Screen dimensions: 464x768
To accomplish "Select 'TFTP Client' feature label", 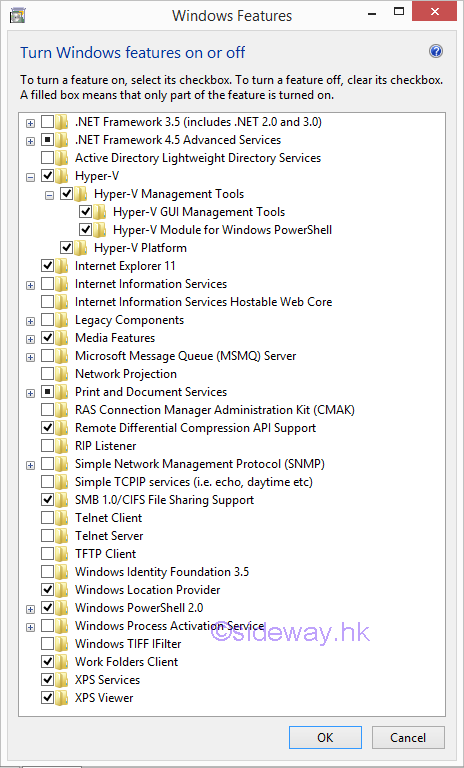I will tap(105, 553).
